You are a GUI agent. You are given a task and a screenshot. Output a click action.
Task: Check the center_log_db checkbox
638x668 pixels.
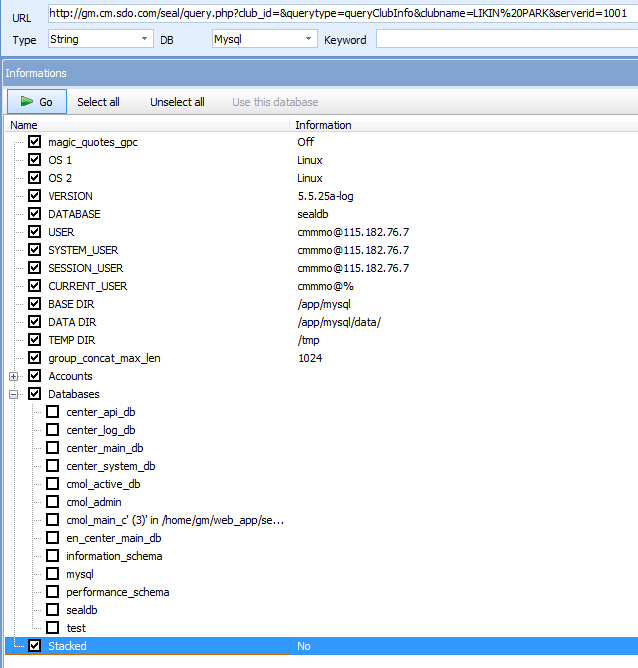click(x=52, y=429)
